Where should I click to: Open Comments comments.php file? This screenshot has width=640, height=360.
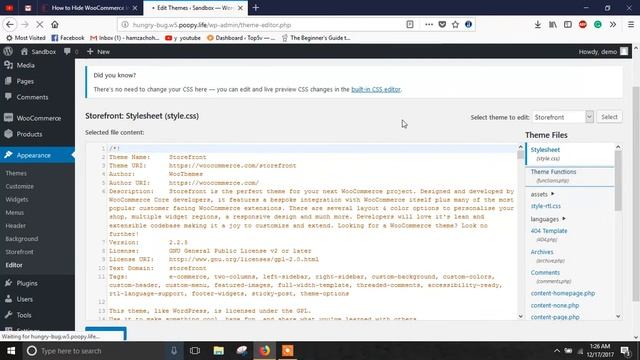[x=551, y=276]
